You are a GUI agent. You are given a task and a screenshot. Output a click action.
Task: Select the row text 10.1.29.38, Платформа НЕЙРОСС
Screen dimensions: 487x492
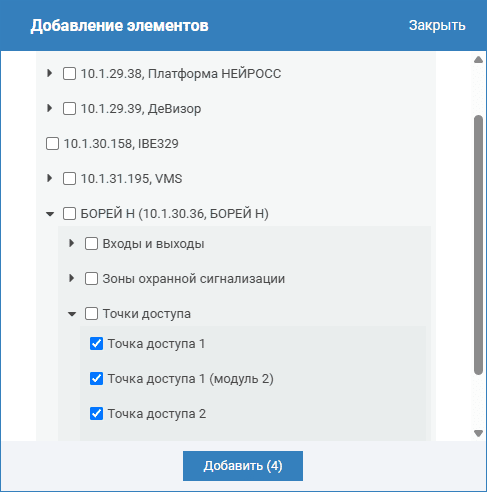[x=181, y=74]
